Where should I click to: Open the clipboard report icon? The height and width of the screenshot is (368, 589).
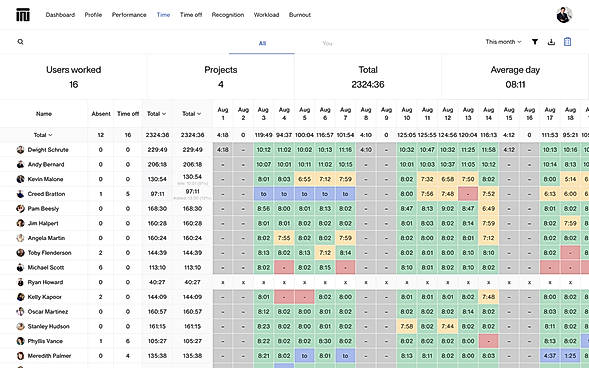click(x=567, y=42)
